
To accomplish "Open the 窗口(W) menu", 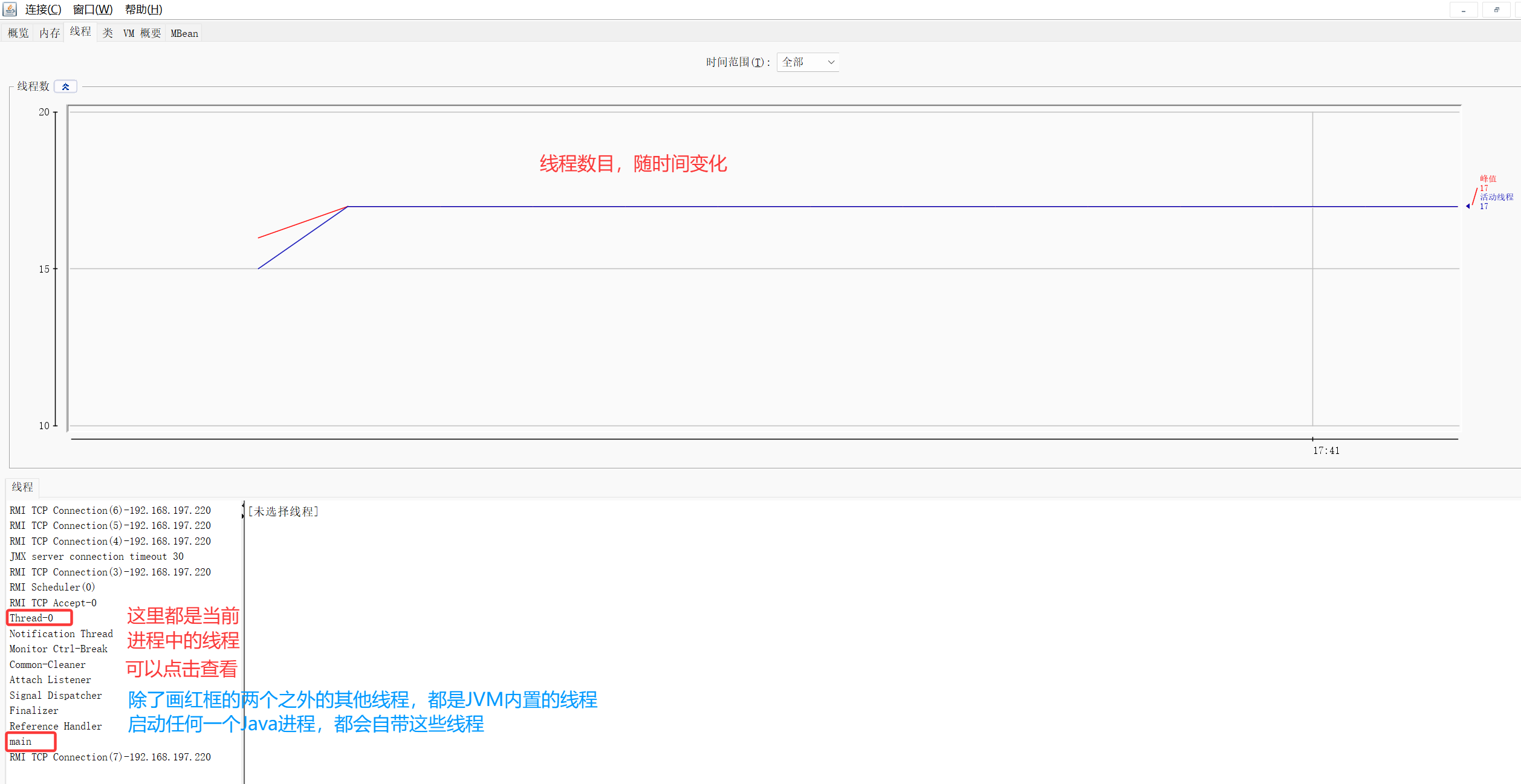I will pos(92,10).
